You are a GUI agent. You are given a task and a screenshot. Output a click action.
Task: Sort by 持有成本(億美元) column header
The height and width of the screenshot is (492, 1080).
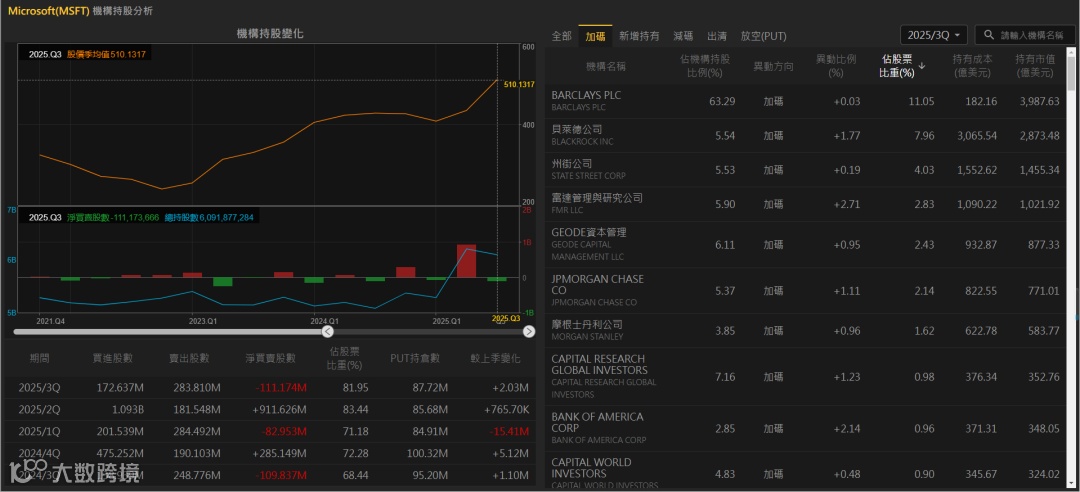(x=972, y=66)
